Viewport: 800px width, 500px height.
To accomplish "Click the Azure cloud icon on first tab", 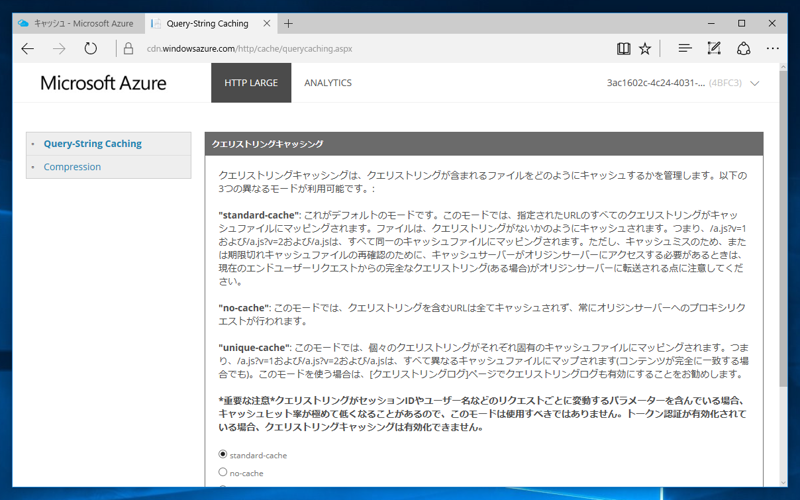I will tap(23, 23).
